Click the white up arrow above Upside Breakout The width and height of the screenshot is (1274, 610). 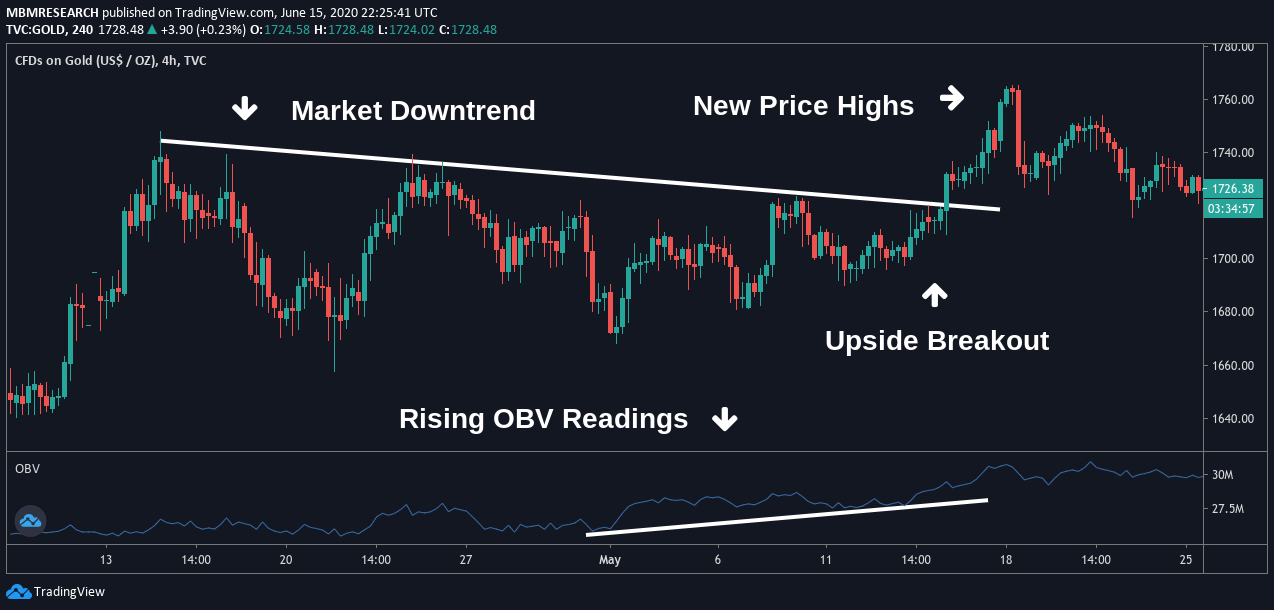pyautogui.click(x=934, y=294)
